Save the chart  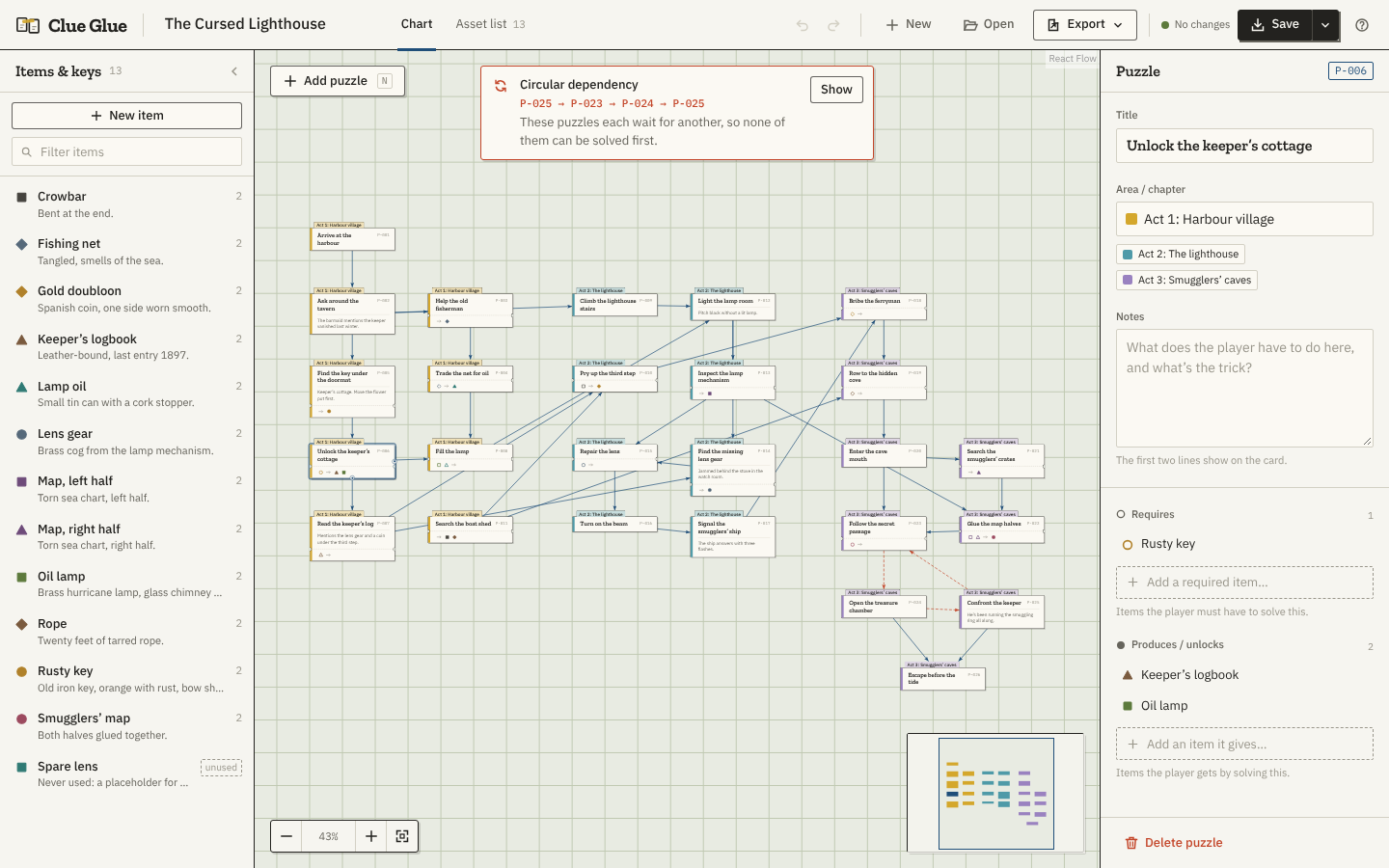tap(1274, 25)
